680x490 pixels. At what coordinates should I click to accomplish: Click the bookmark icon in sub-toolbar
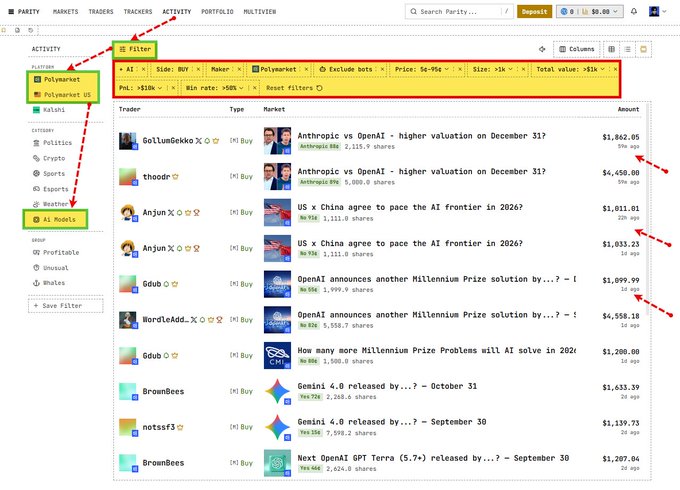(4, 30)
